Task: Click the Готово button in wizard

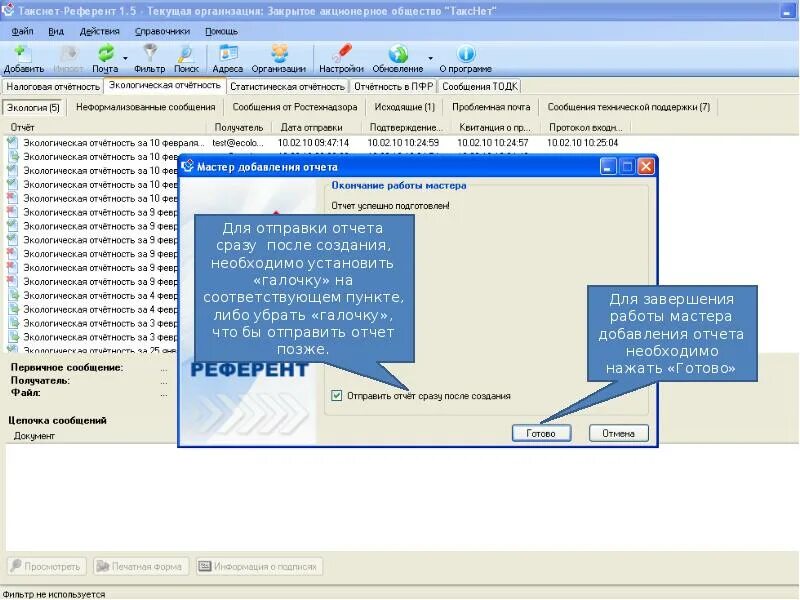Action: (x=541, y=433)
